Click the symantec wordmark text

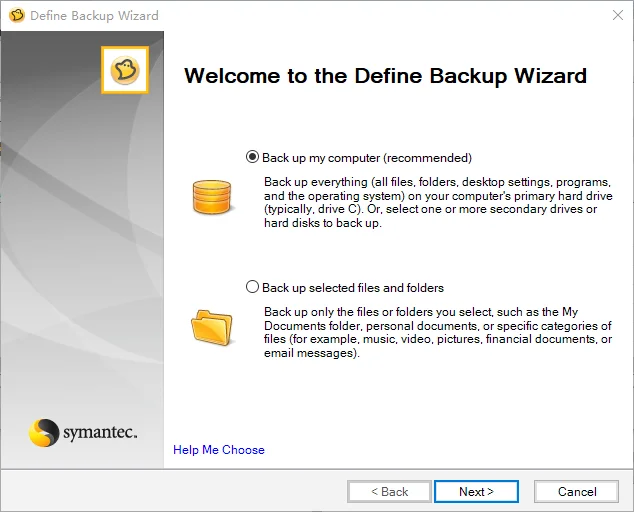[100, 432]
